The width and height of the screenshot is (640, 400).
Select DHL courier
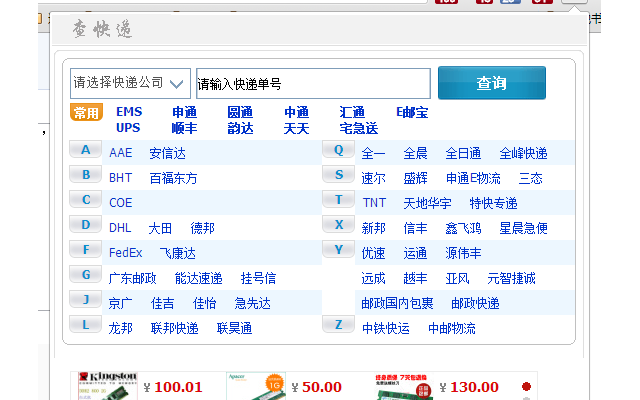(120, 228)
